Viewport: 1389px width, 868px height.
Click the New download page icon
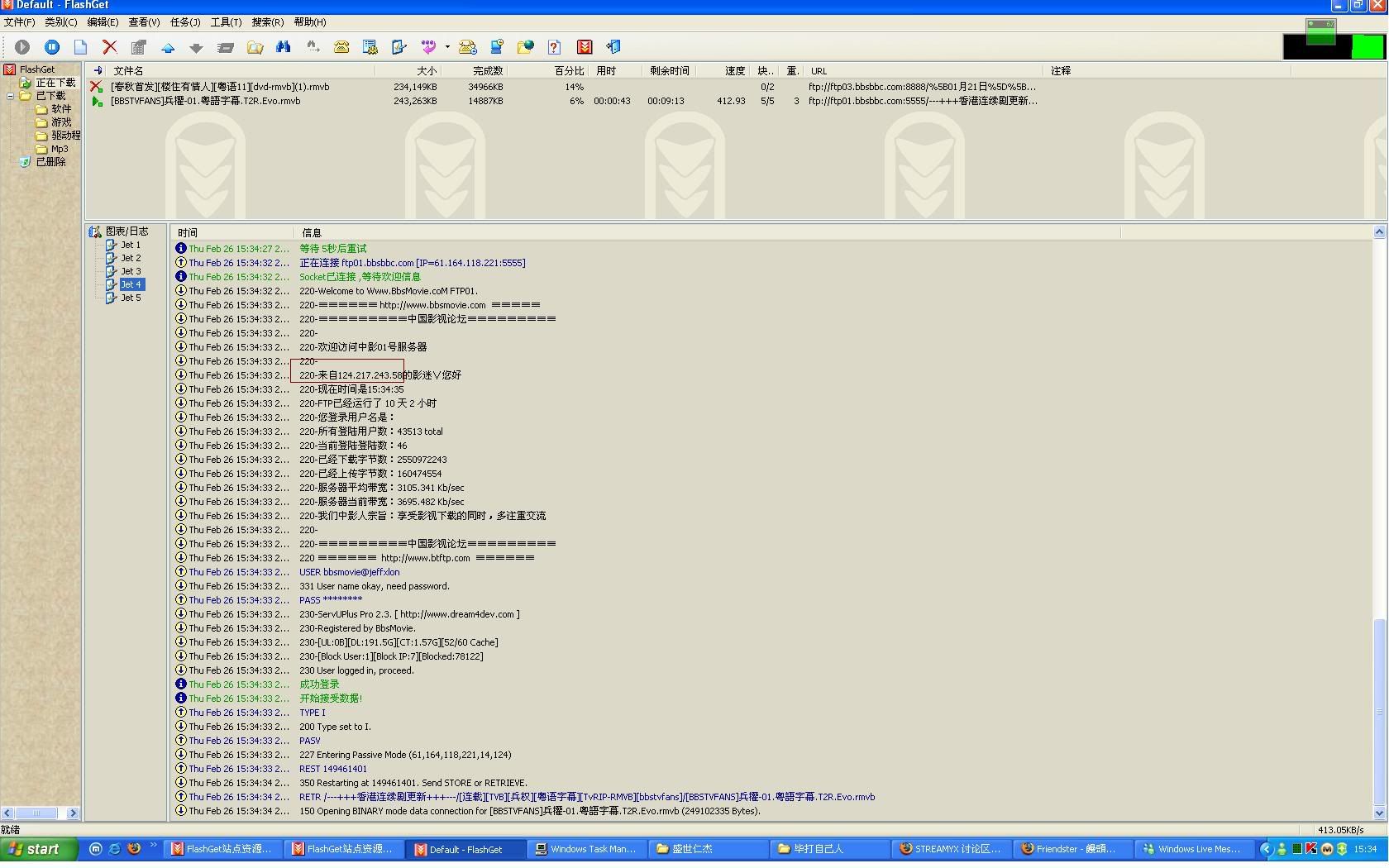(80, 48)
